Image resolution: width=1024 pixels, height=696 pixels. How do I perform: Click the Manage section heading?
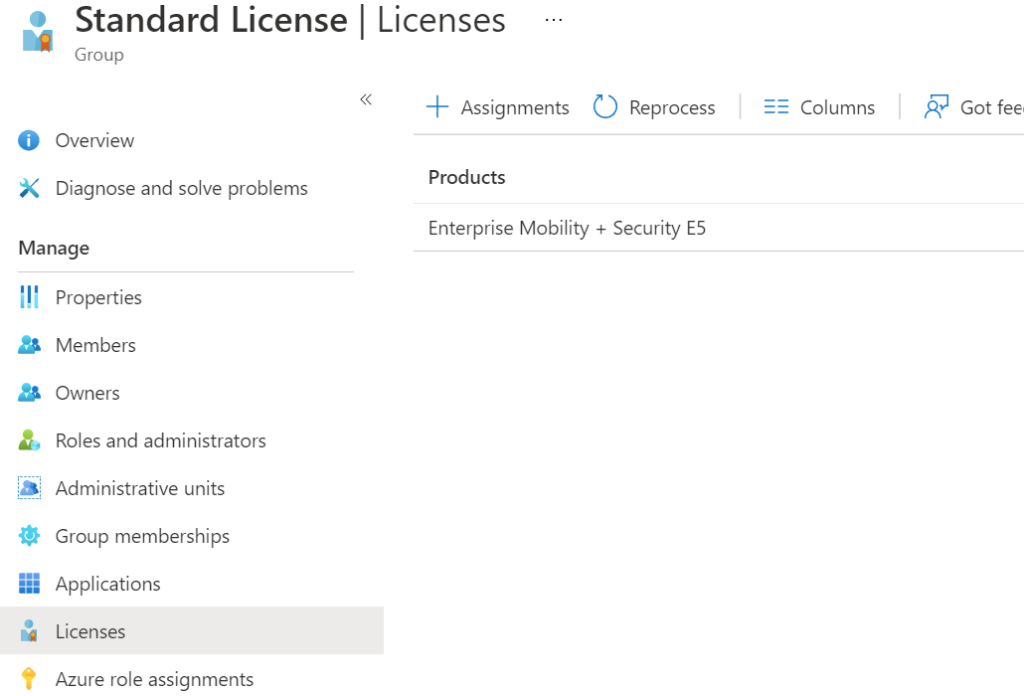pyautogui.click(x=54, y=248)
